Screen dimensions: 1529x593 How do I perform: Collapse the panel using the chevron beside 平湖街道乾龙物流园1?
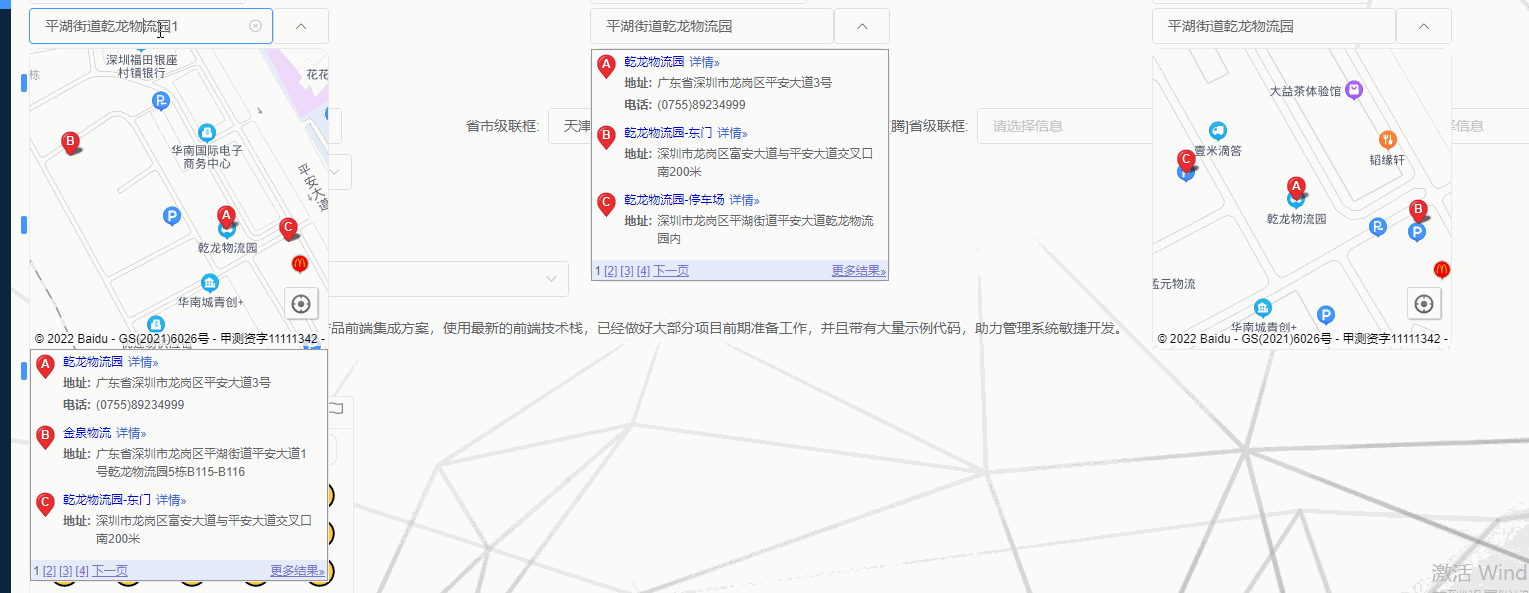point(301,26)
